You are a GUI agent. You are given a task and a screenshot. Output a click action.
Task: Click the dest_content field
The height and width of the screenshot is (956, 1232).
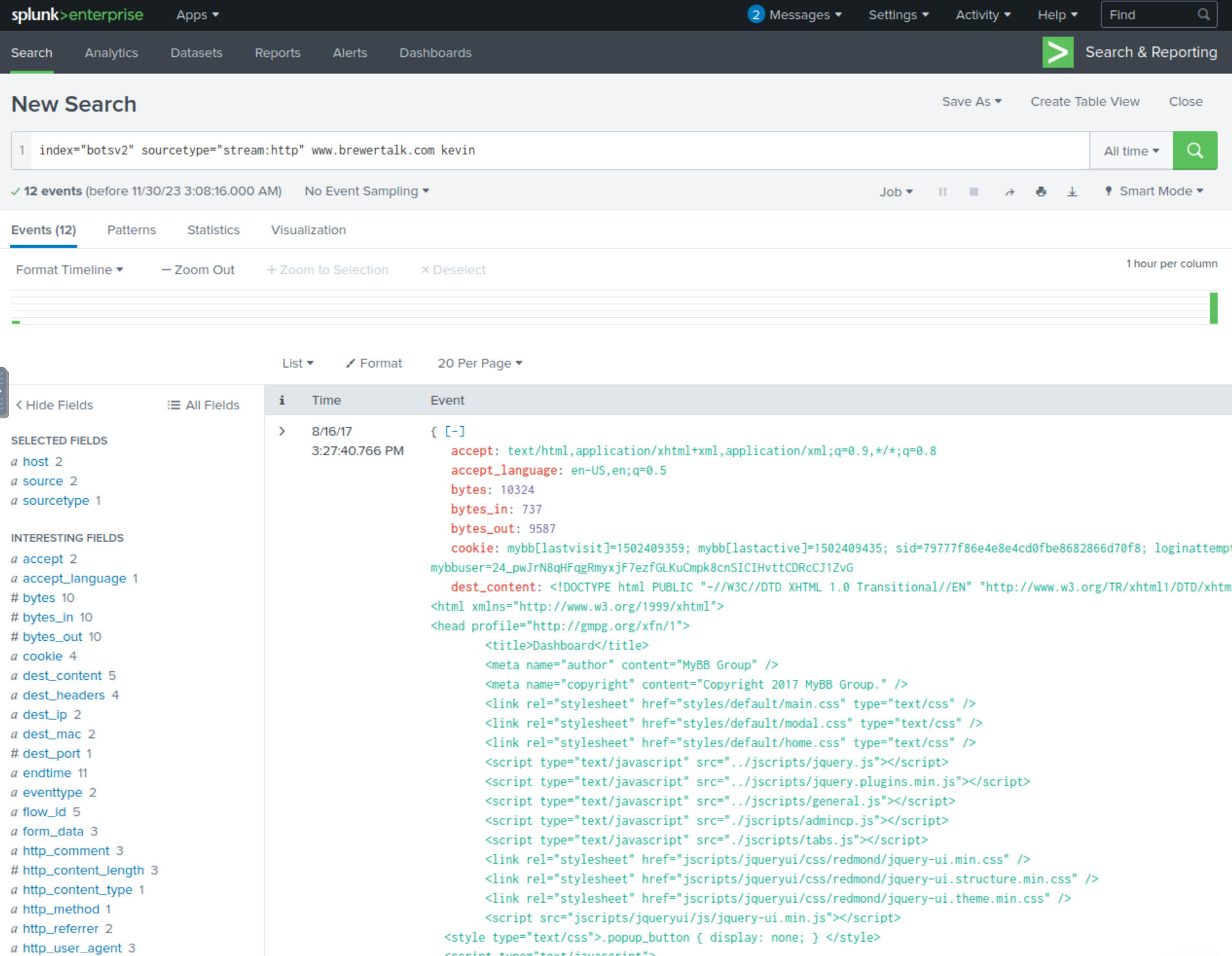click(x=62, y=675)
